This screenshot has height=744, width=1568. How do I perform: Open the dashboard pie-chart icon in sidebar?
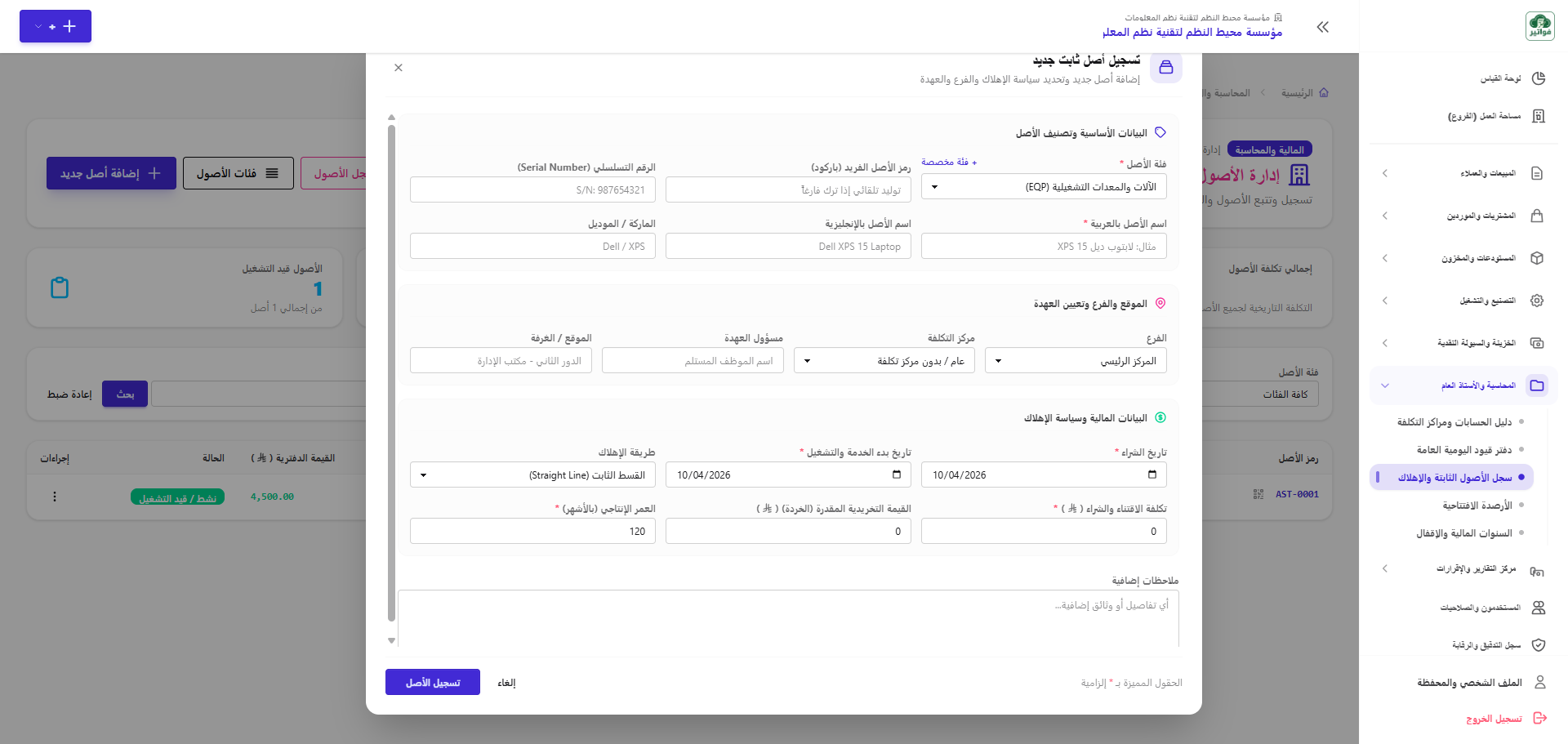click(x=1539, y=78)
